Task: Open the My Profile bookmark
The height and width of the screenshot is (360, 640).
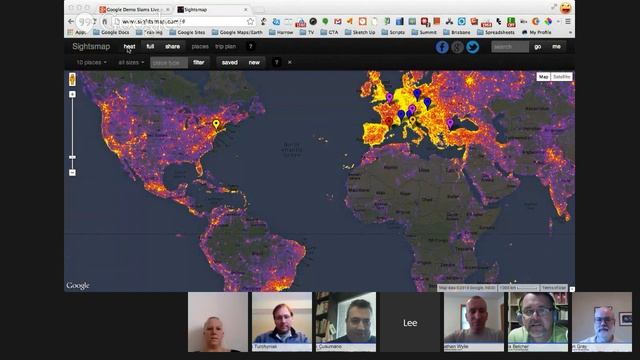Action: coord(536,32)
